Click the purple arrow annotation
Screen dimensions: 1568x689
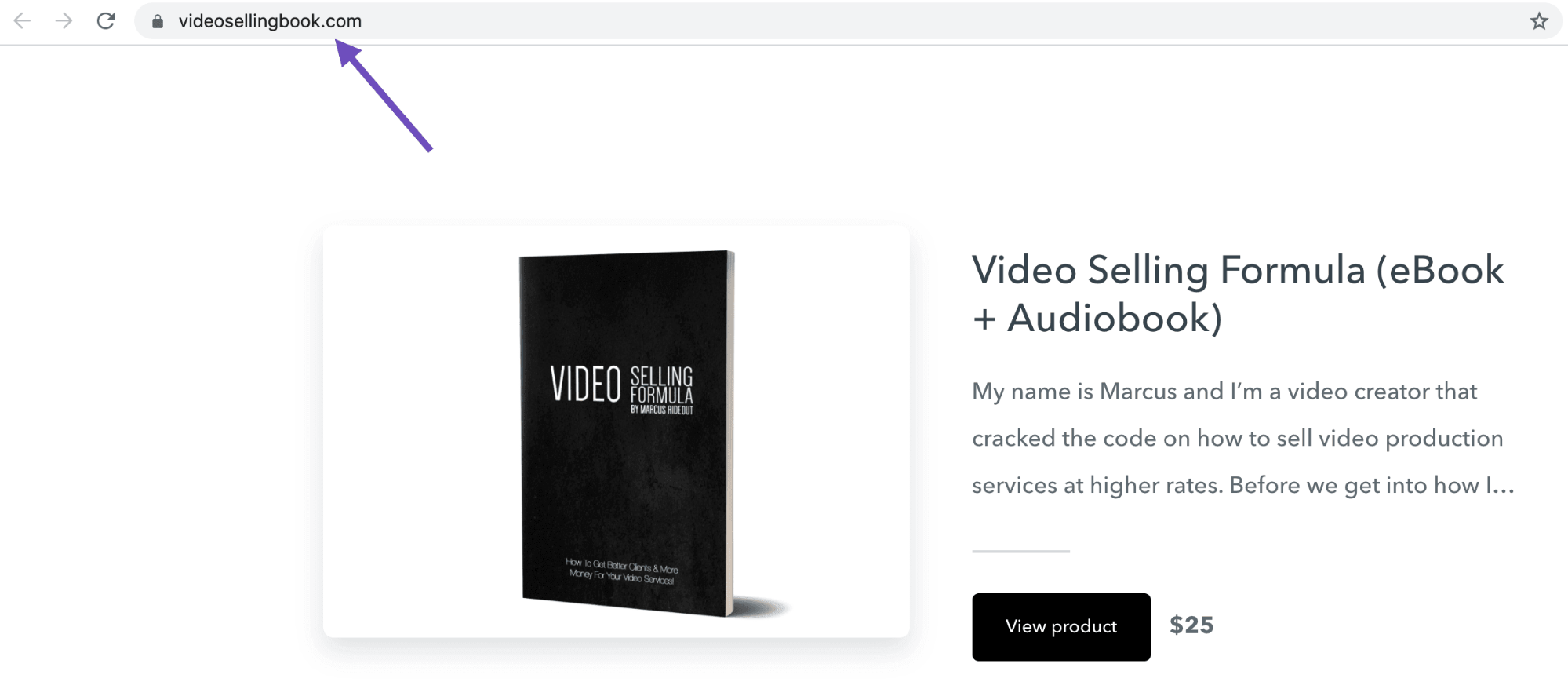pos(384,96)
